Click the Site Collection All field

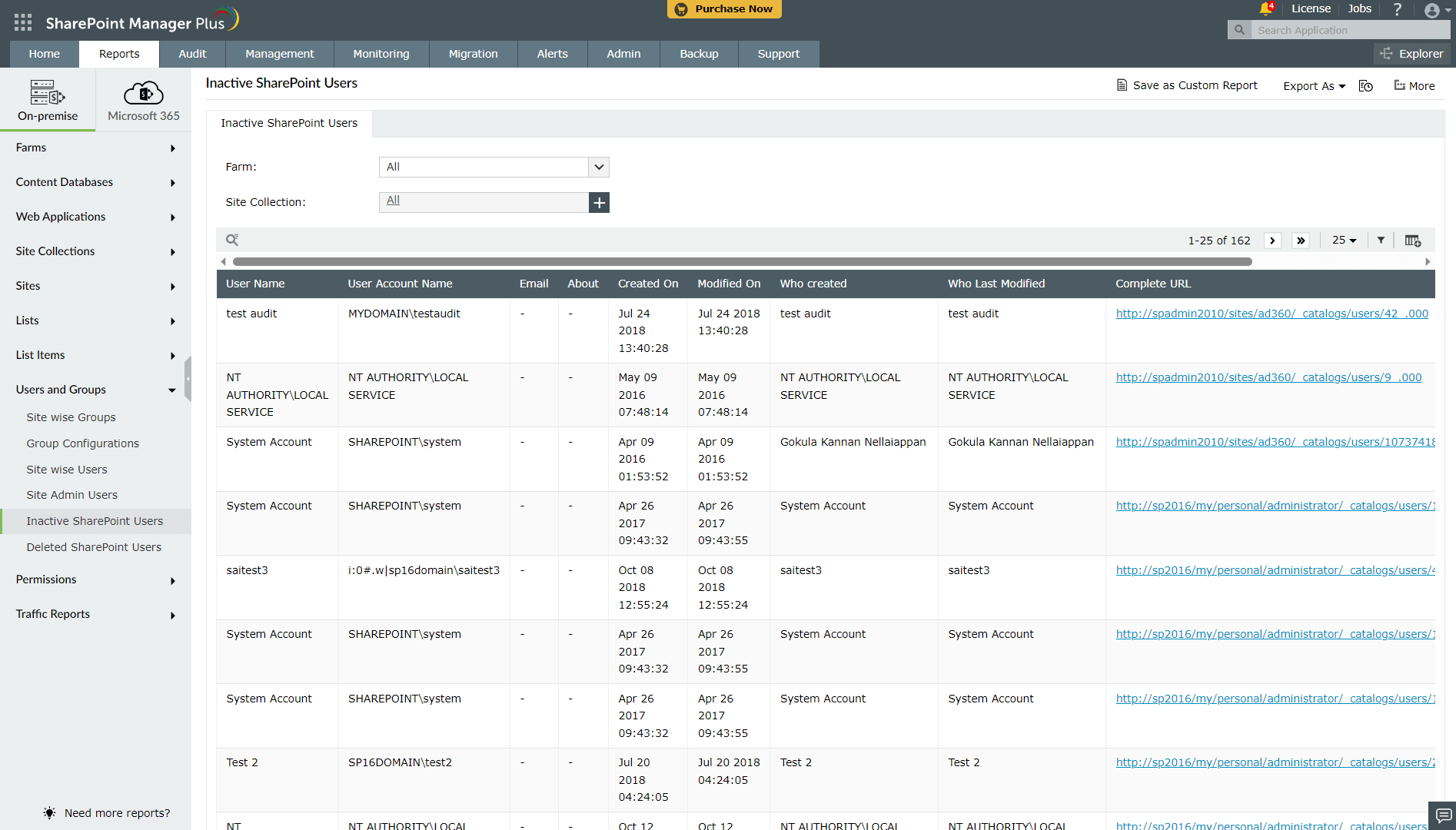pyautogui.click(x=484, y=202)
